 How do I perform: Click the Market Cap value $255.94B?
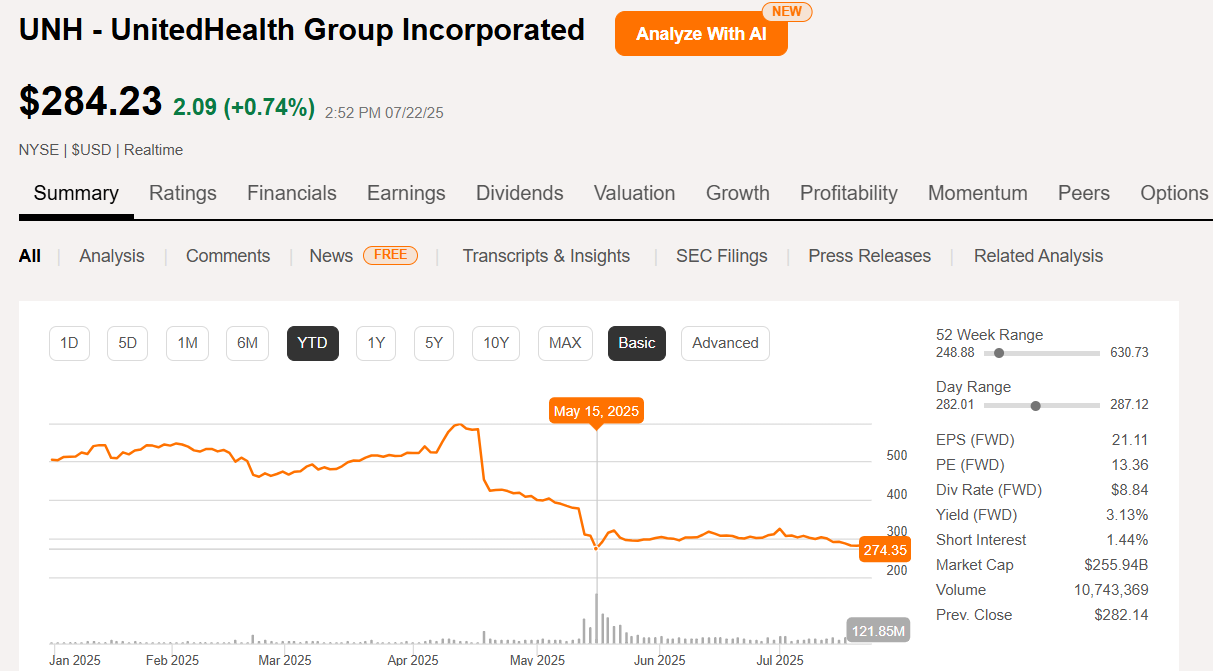[1116, 565]
